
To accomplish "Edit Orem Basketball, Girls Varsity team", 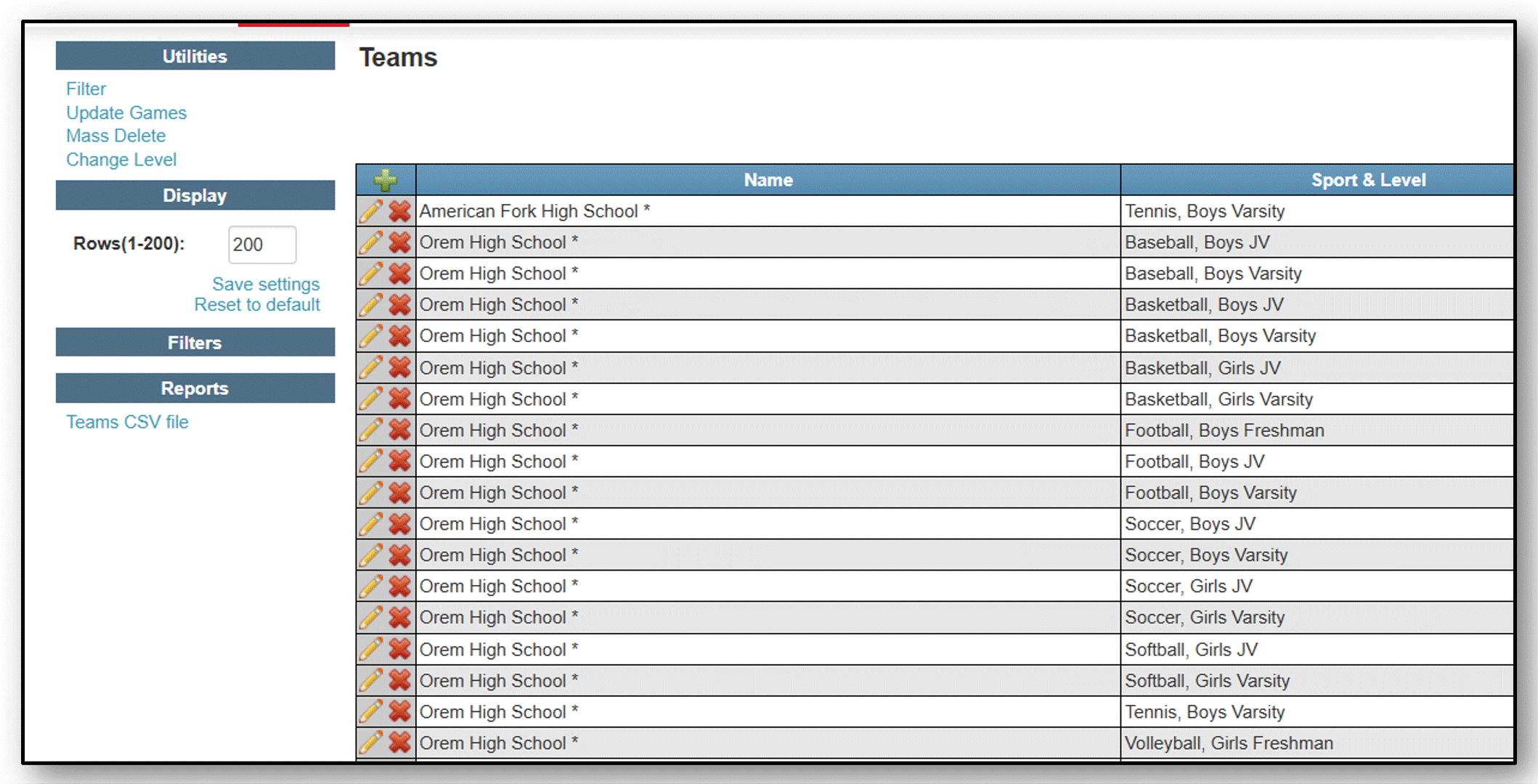I will click(x=371, y=399).
